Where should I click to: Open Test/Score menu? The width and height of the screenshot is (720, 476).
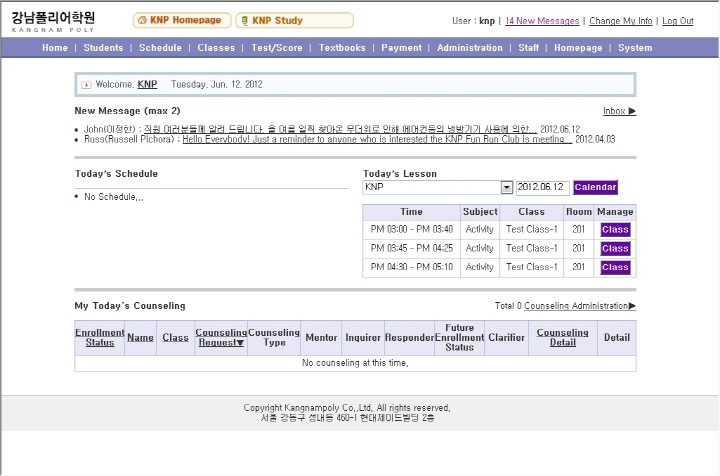click(x=276, y=48)
